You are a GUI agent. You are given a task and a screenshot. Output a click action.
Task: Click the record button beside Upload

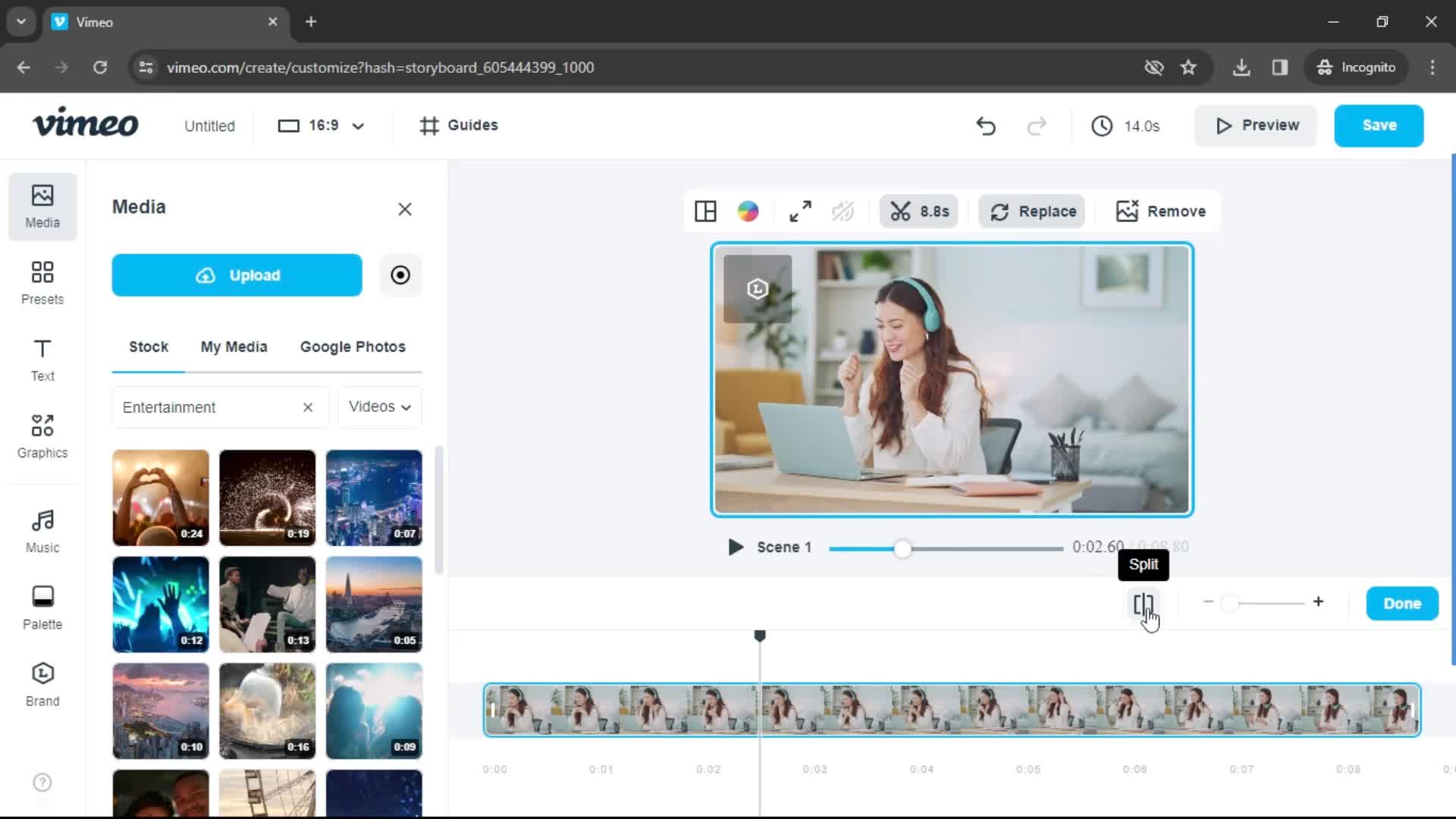point(400,275)
